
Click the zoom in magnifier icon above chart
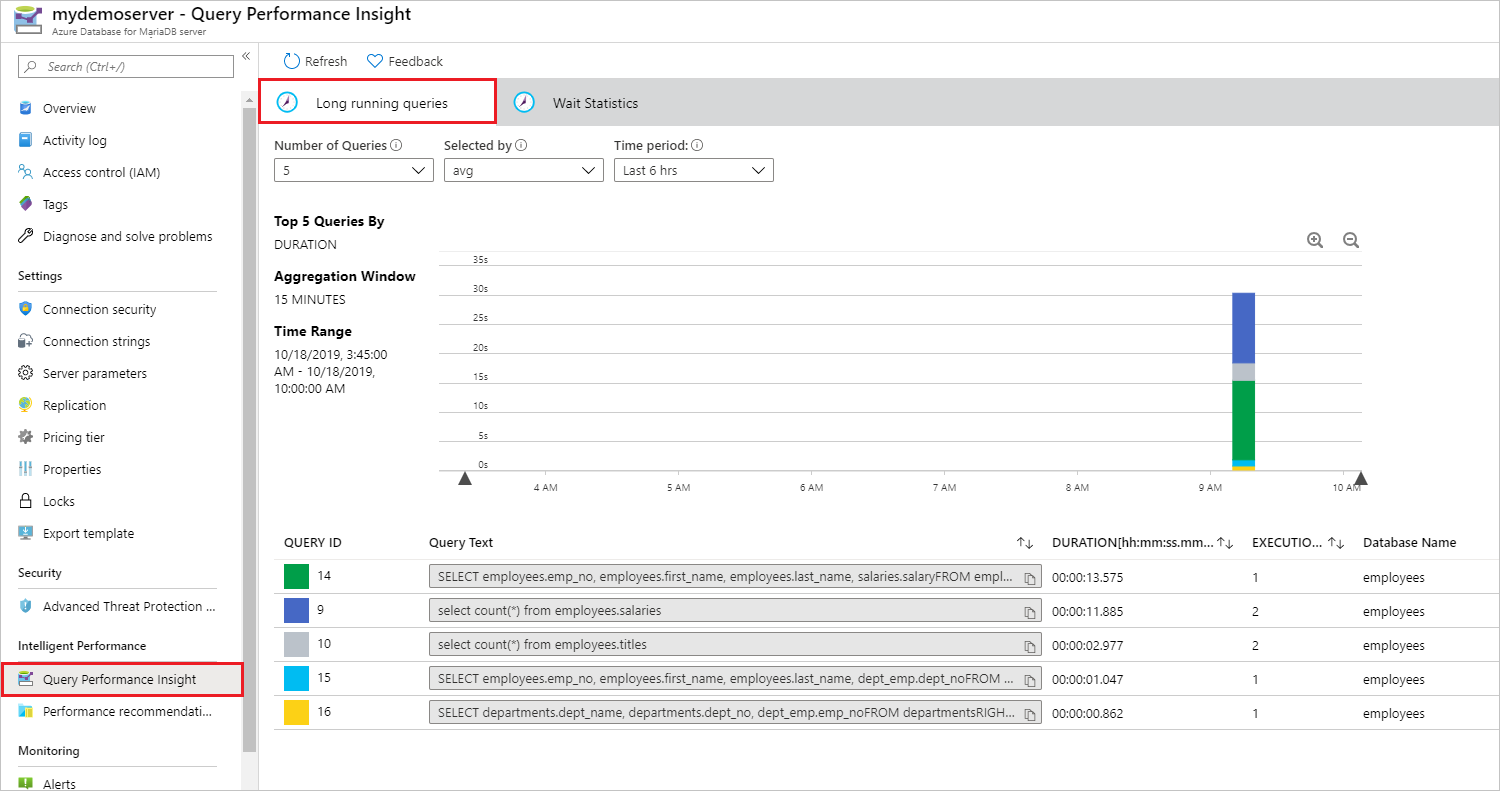[1315, 240]
